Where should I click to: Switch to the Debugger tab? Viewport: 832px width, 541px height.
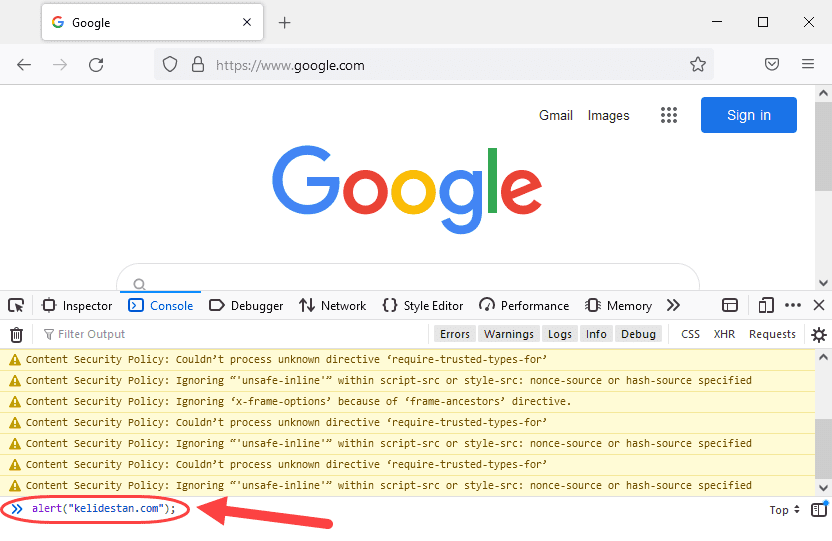click(x=246, y=306)
